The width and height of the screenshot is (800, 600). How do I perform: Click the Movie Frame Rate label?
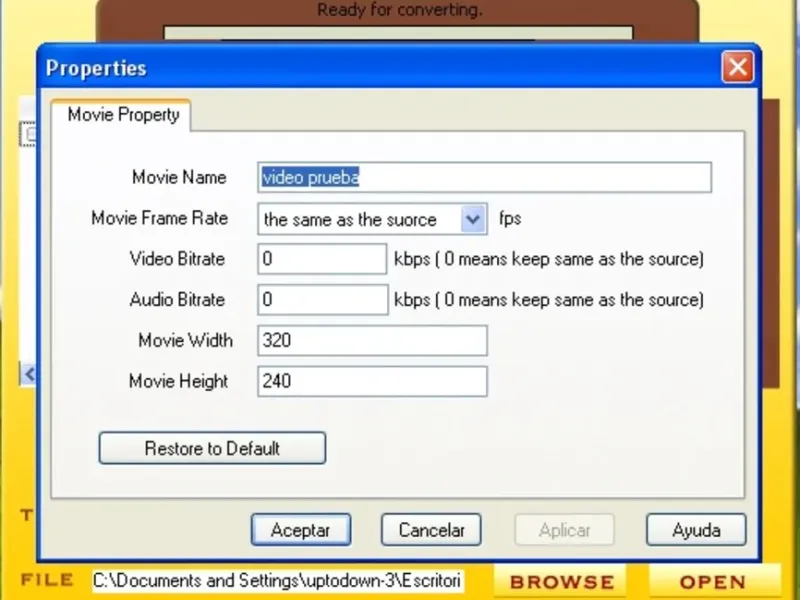159,218
